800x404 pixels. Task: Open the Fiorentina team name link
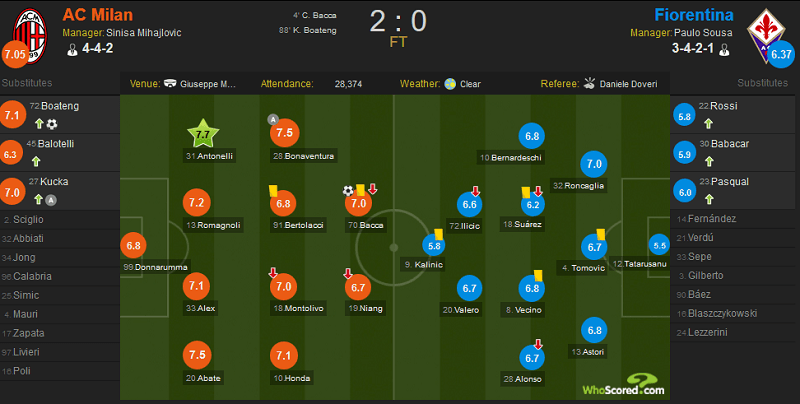click(x=694, y=15)
